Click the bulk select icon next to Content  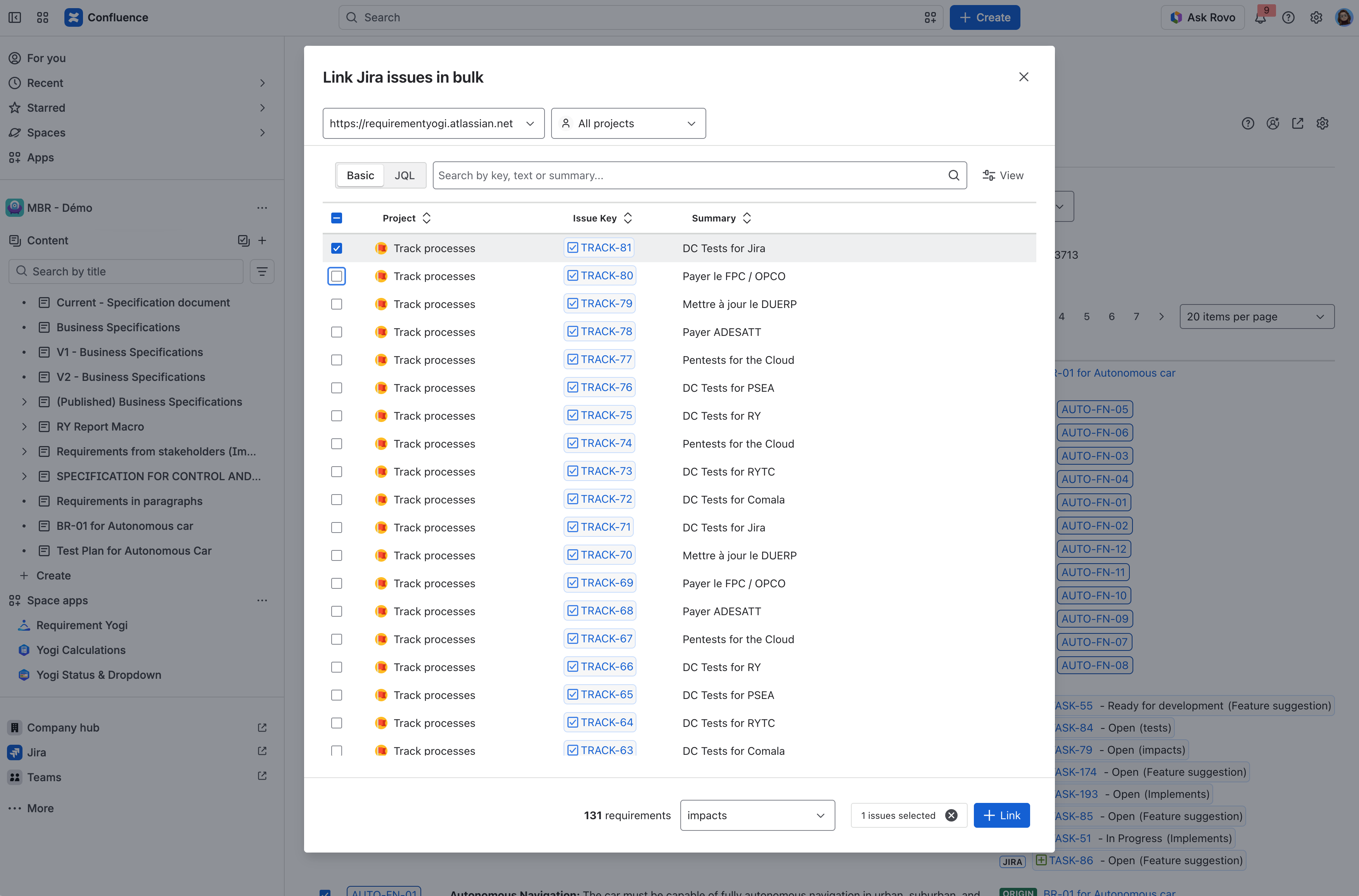pyautogui.click(x=244, y=240)
